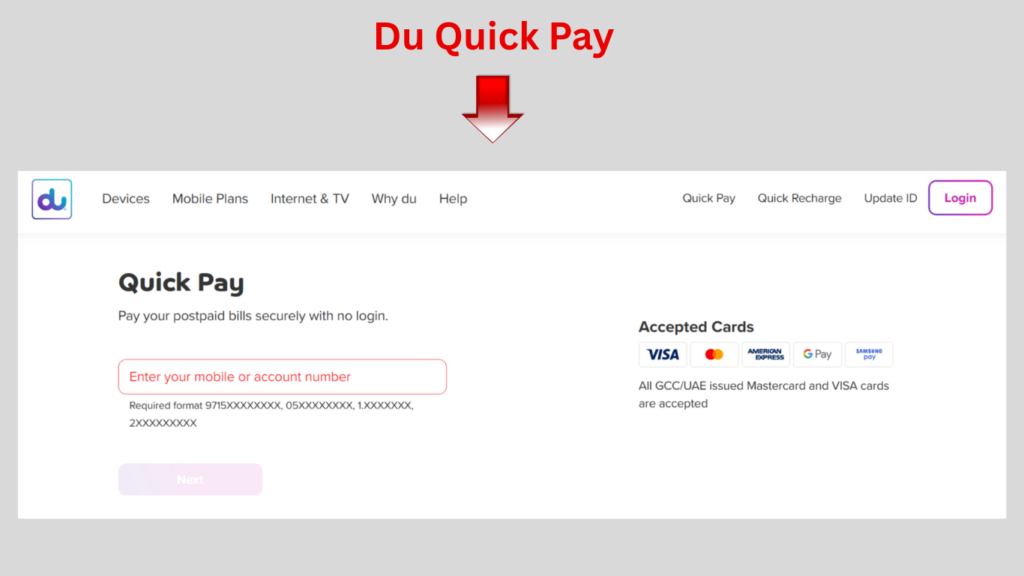The width and height of the screenshot is (1024, 576).
Task: Open the Internet & TV menu
Action: (x=310, y=199)
